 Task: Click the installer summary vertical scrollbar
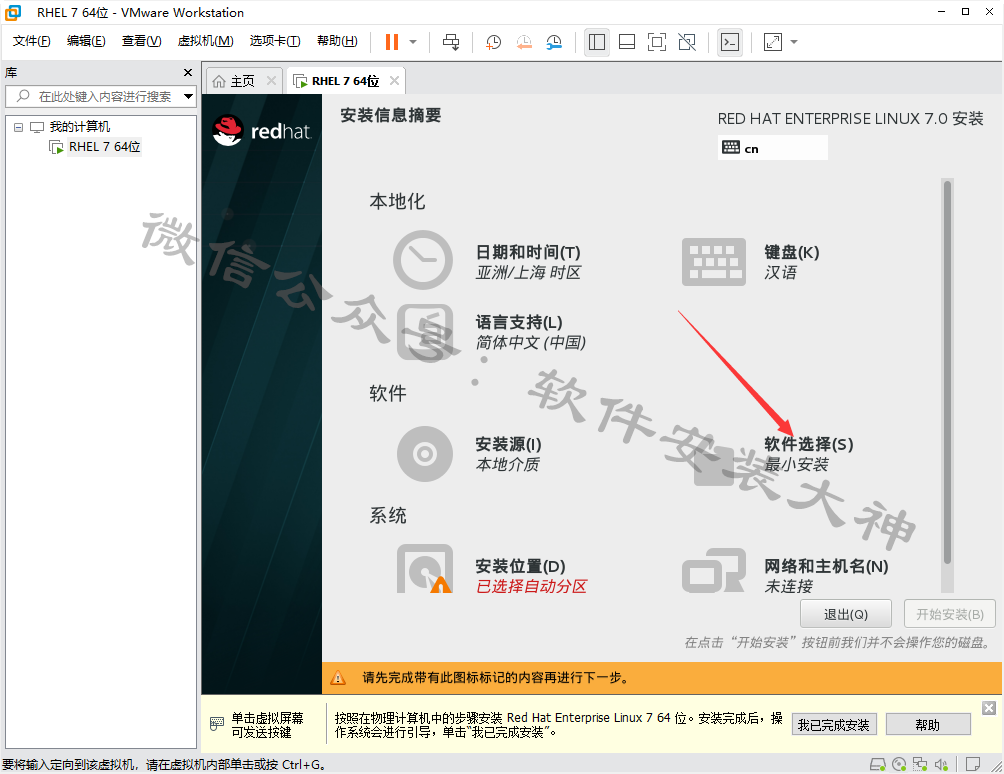(947, 373)
